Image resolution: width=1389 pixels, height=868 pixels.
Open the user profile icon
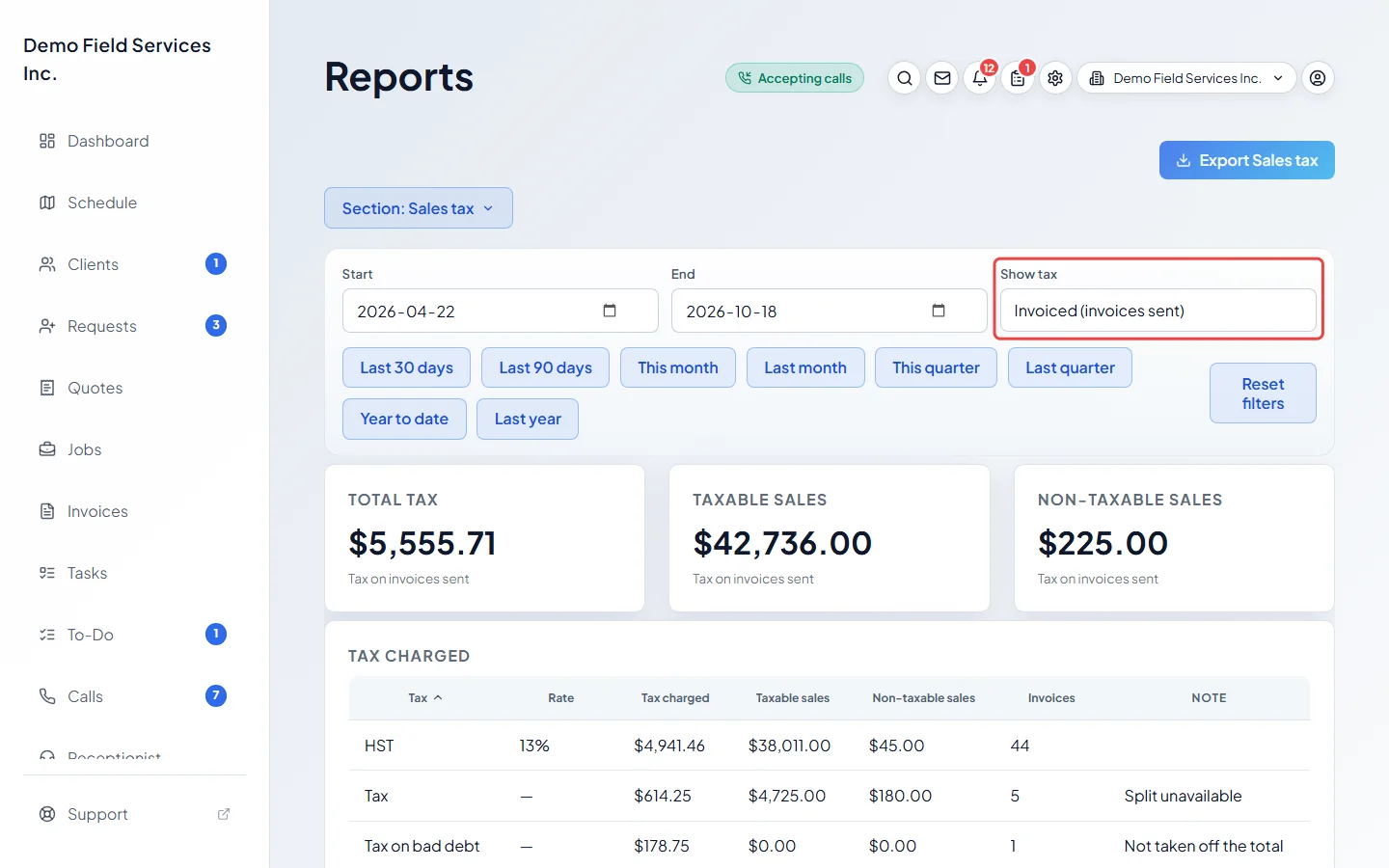1318,78
